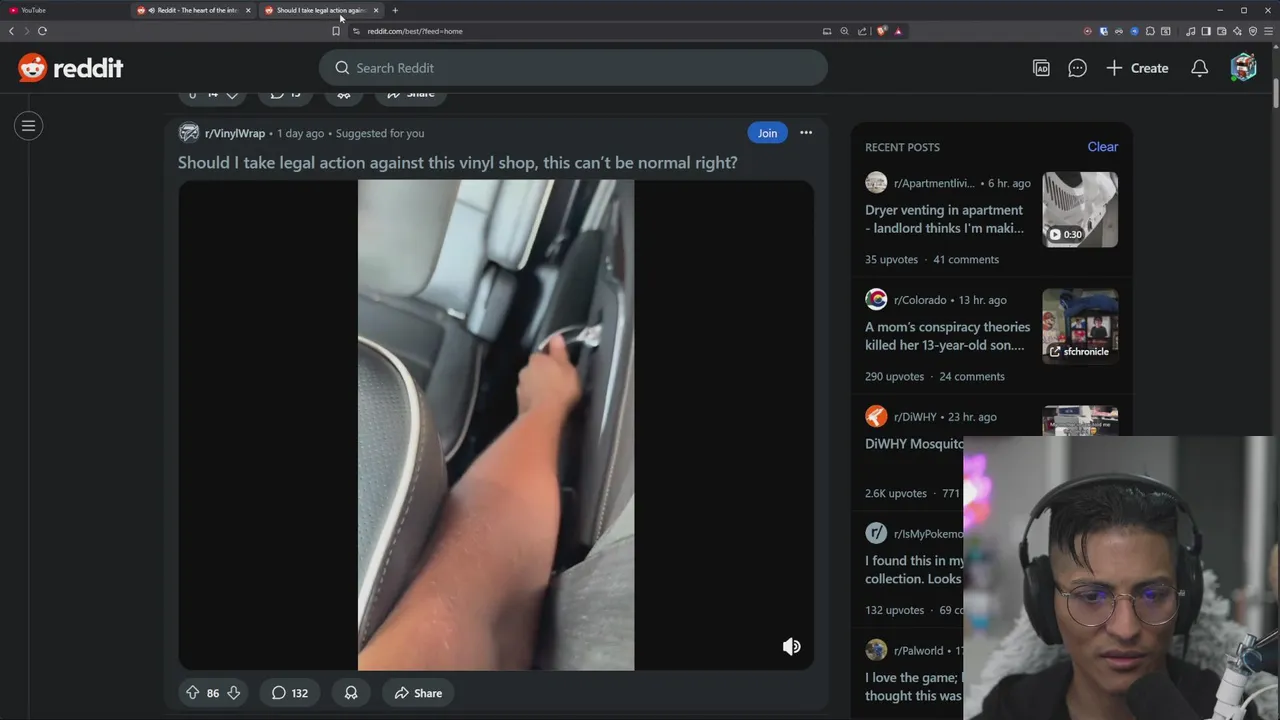Focus the Search Reddit field
Viewport: 1280px width, 720px height.
click(x=573, y=68)
